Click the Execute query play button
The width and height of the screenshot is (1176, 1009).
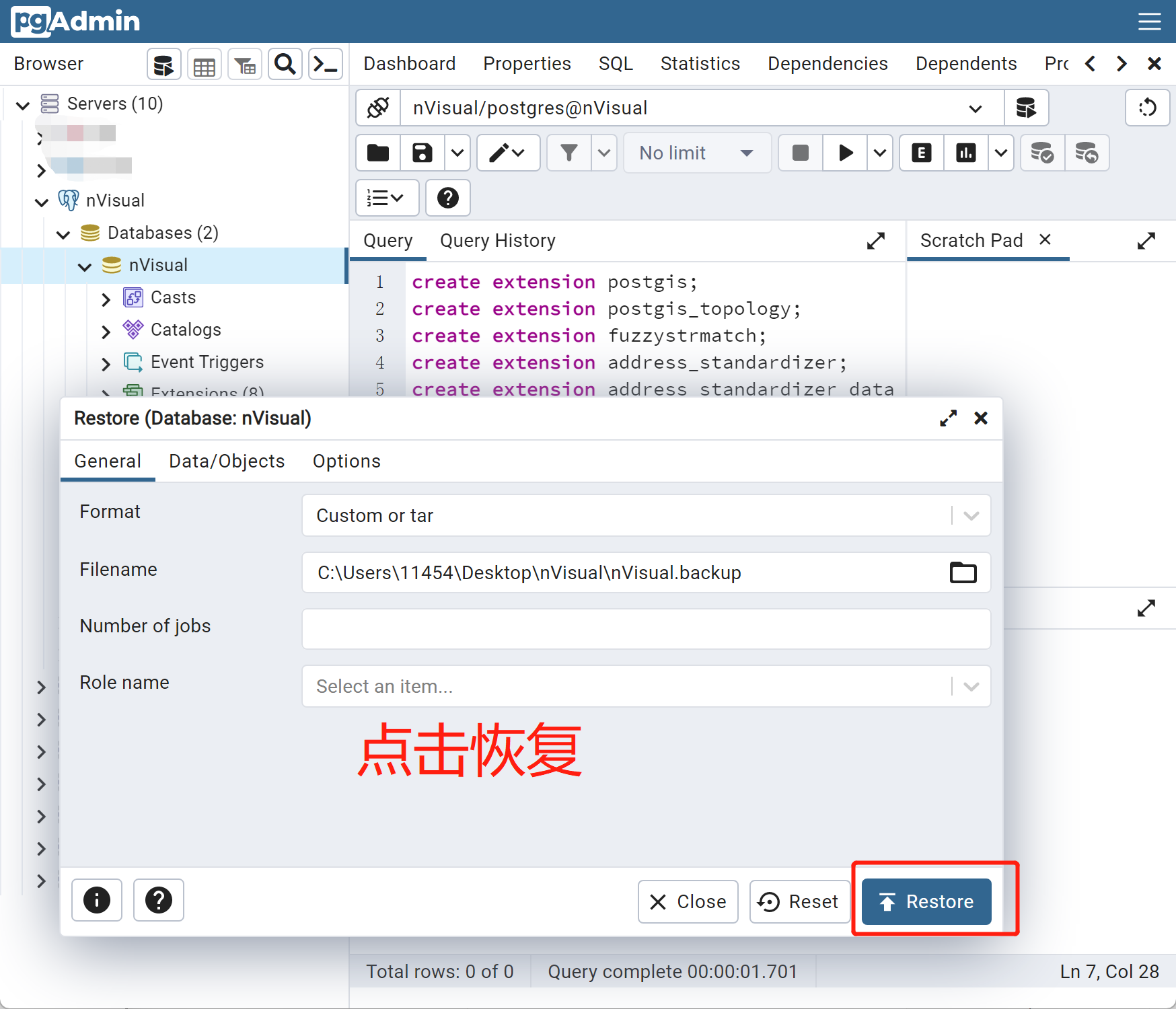pyautogui.click(x=846, y=153)
